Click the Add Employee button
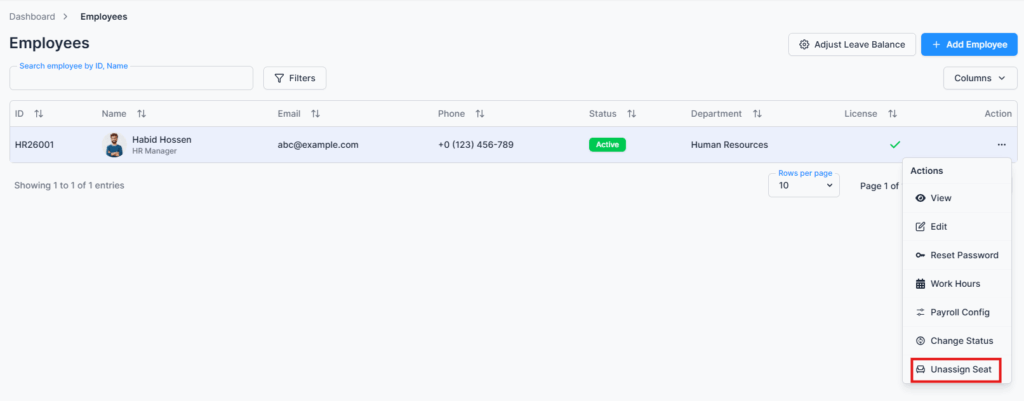 (968, 44)
